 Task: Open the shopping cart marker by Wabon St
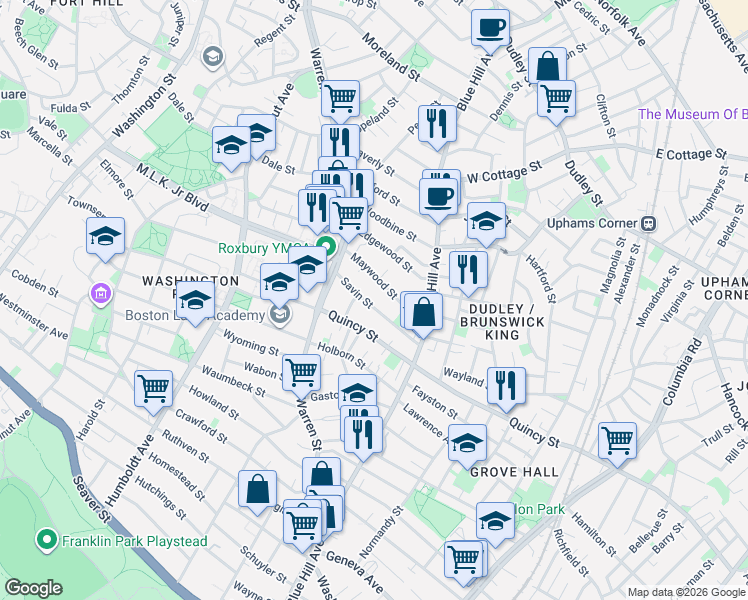tap(301, 373)
